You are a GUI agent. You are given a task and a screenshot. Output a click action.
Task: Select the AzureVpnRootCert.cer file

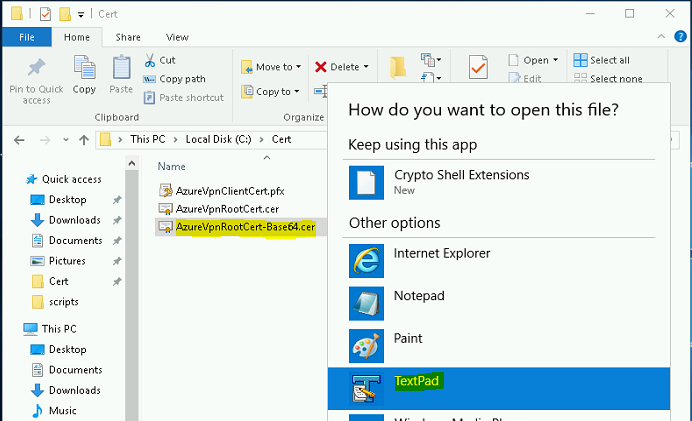pyautogui.click(x=219, y=209)
